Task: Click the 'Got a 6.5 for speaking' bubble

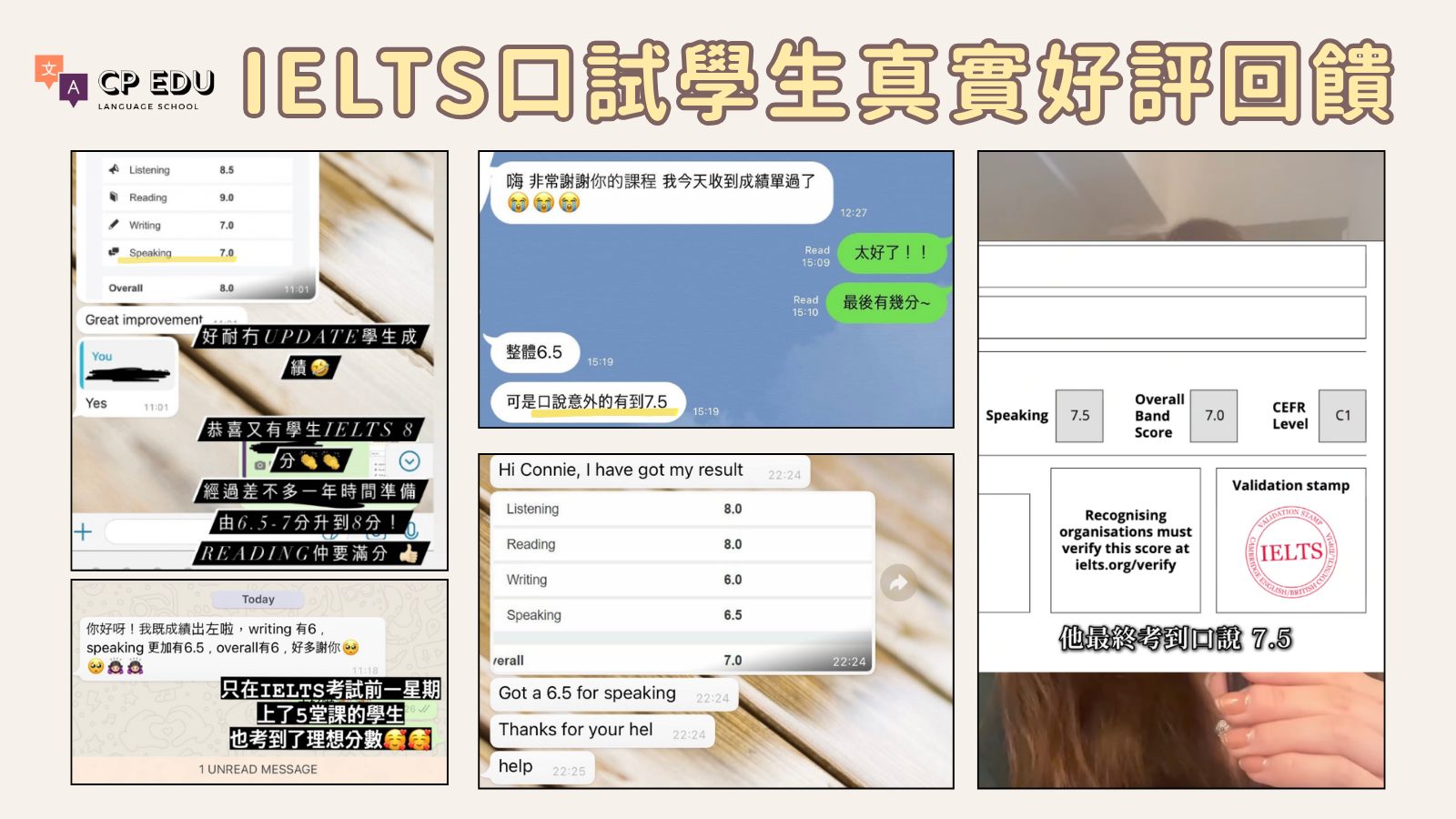Action: (614, 693)
